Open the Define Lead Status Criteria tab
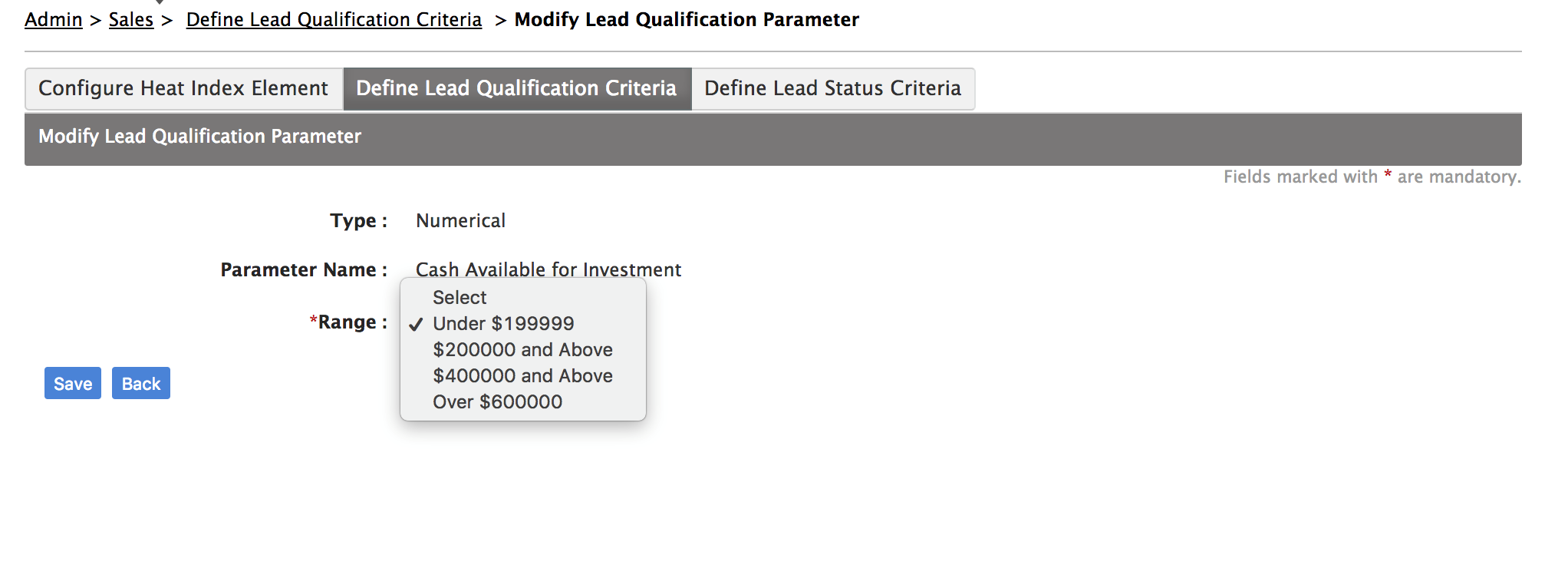Image resolution: width=1568 pixels, height=568 pixels. pos(832,89)
